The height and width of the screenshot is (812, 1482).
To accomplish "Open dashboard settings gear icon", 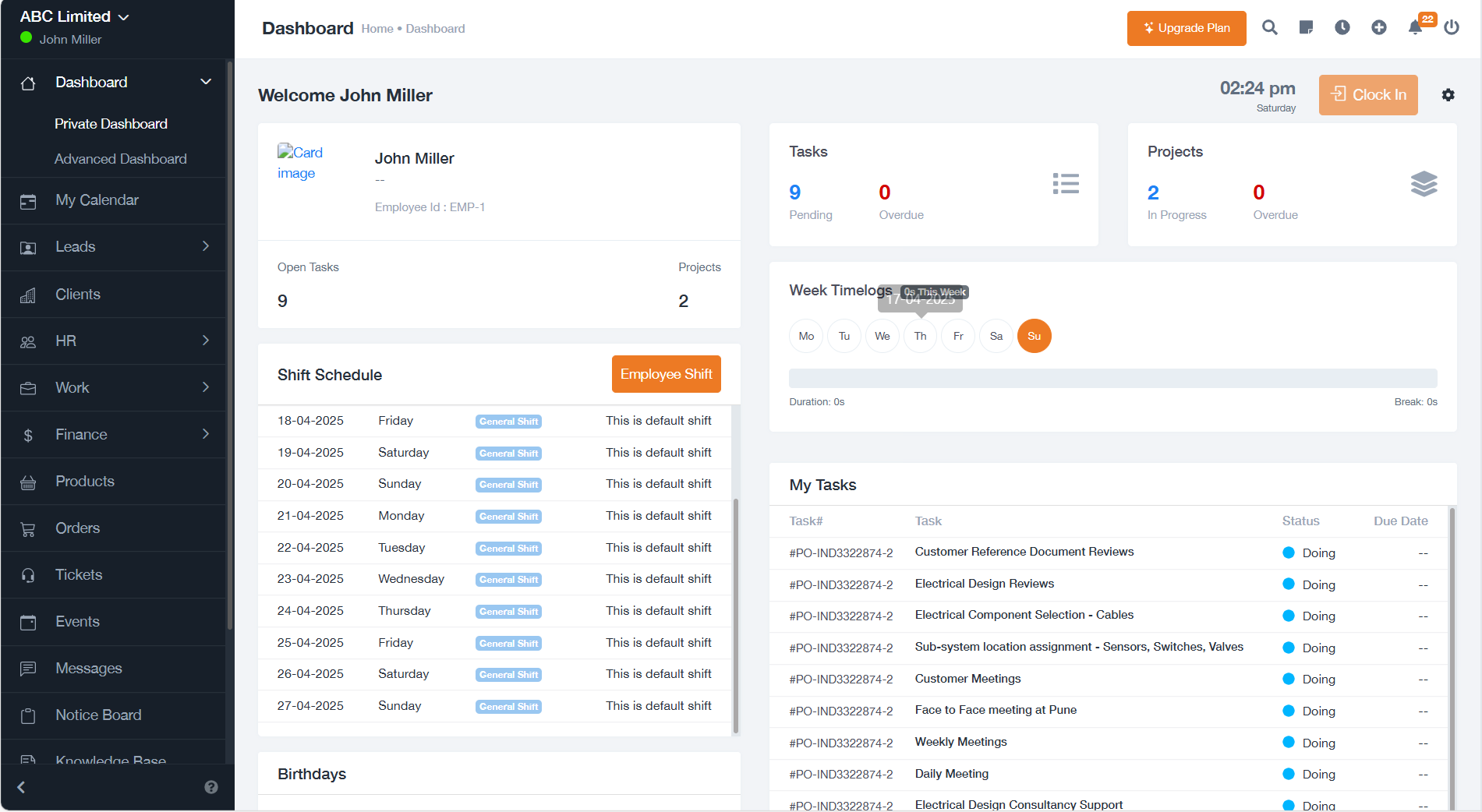I will pos(1448,95).
